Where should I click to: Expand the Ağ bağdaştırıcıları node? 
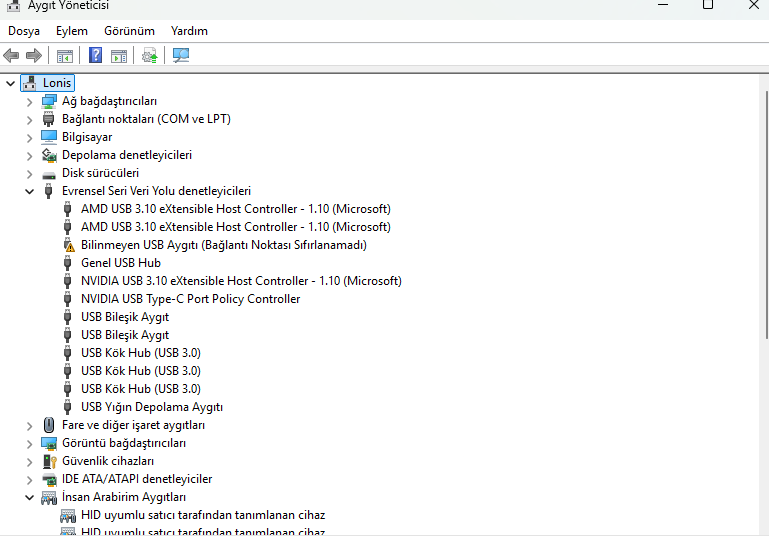pos(29,102)
